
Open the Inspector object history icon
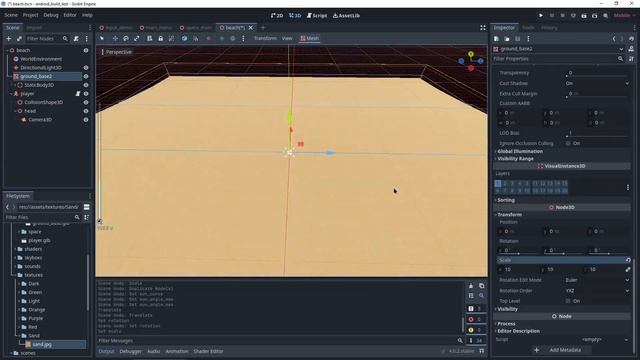631,39
